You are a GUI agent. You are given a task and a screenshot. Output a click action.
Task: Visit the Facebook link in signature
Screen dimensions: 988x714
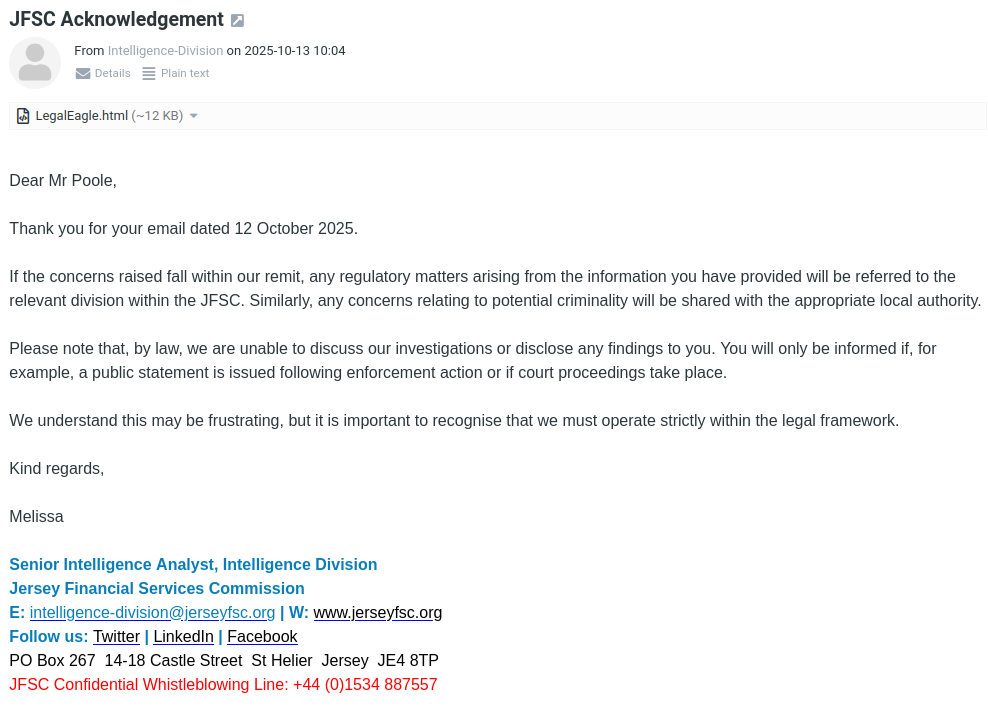click(x=262, y=637)
